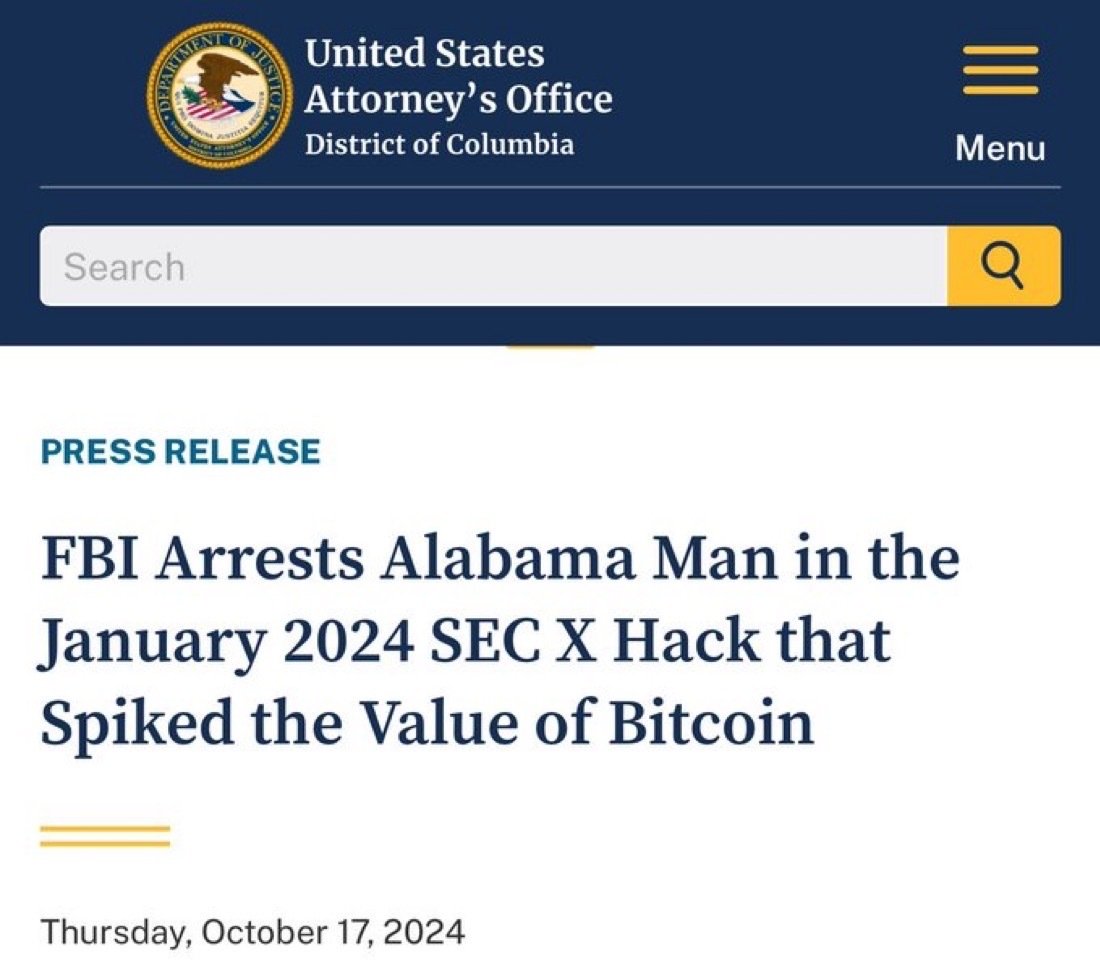The image size is (1100, 963).
Task: Click the thin separator line under header
Action: click(x=550, y=187)
